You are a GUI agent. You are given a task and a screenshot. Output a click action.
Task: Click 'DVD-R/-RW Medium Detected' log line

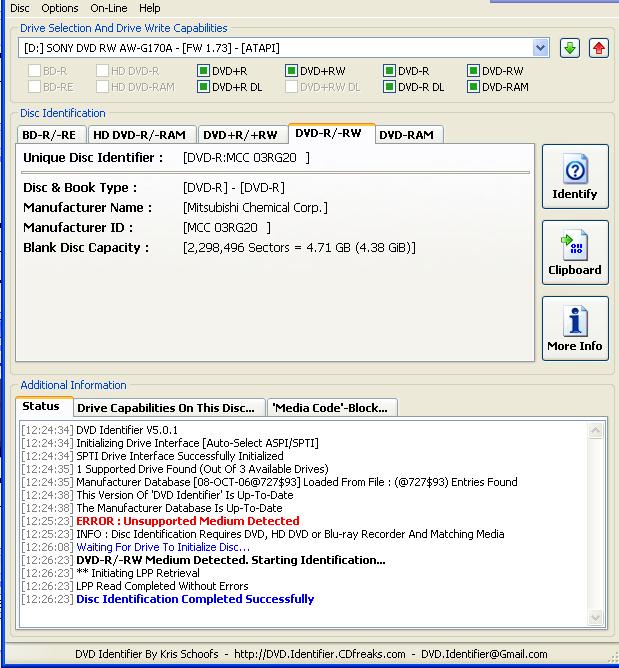[x=231, y=560]
